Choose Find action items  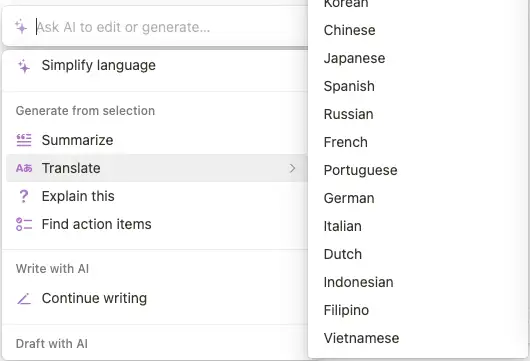point(156,224)
